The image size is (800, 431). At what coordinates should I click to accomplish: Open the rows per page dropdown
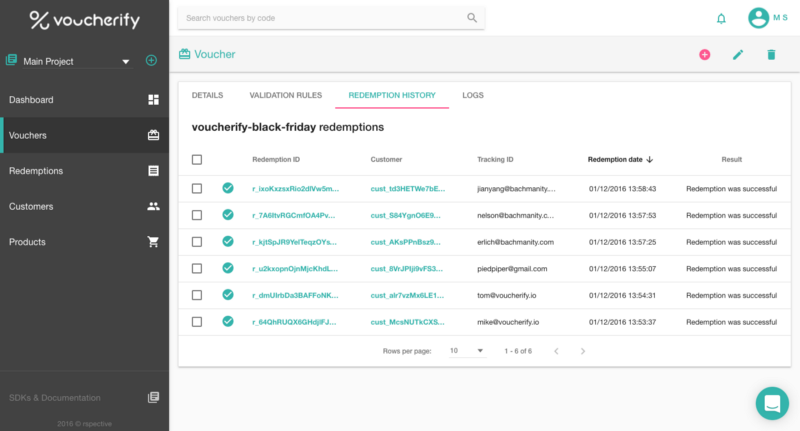[467, 351]
